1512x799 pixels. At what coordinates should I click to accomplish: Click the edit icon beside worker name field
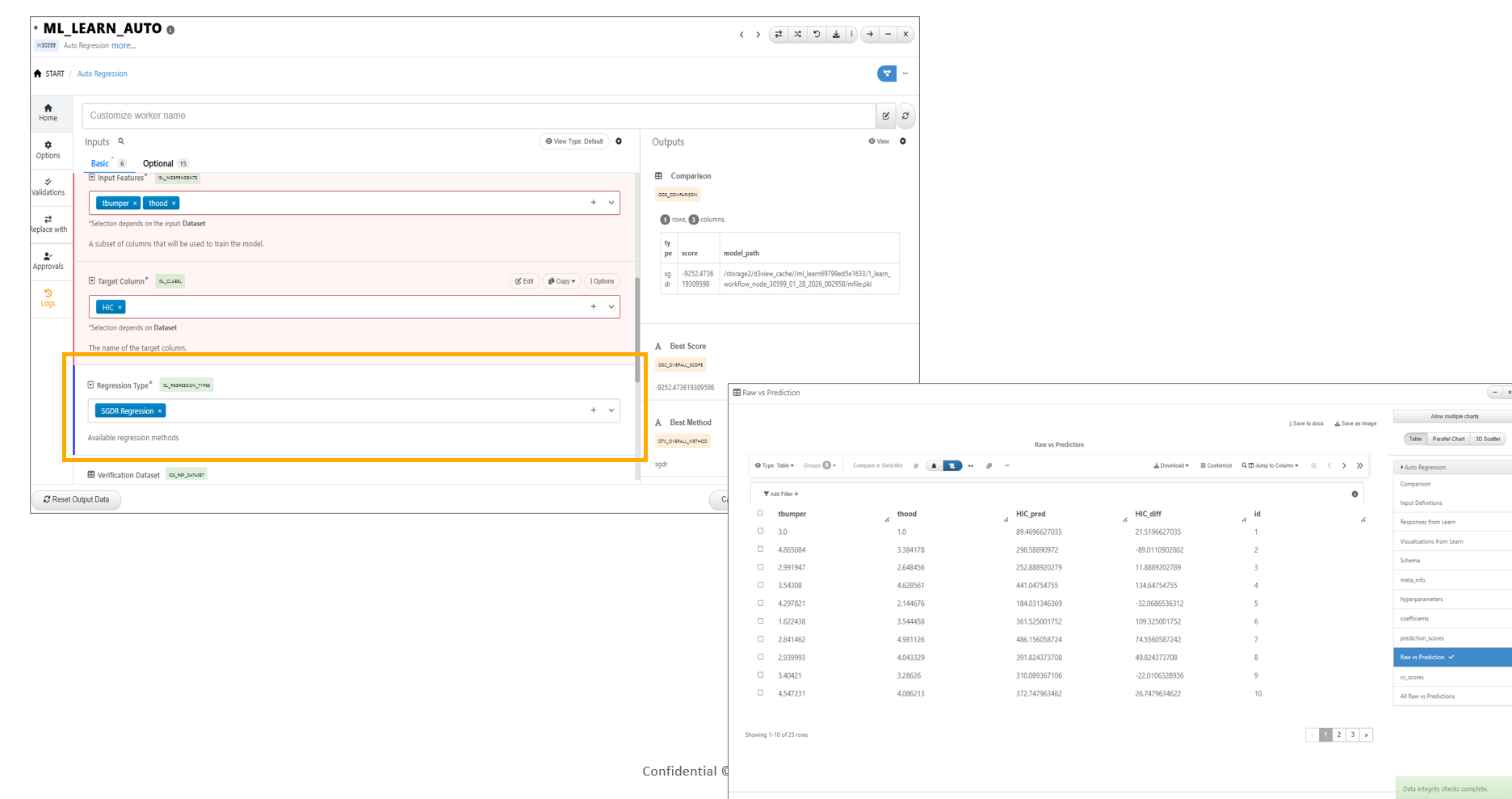pos(886,116)
